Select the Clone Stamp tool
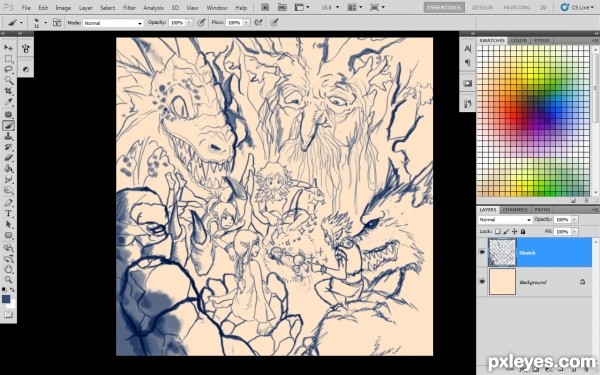This screenshot has height=375, width=600. click(x=8, y=136)
